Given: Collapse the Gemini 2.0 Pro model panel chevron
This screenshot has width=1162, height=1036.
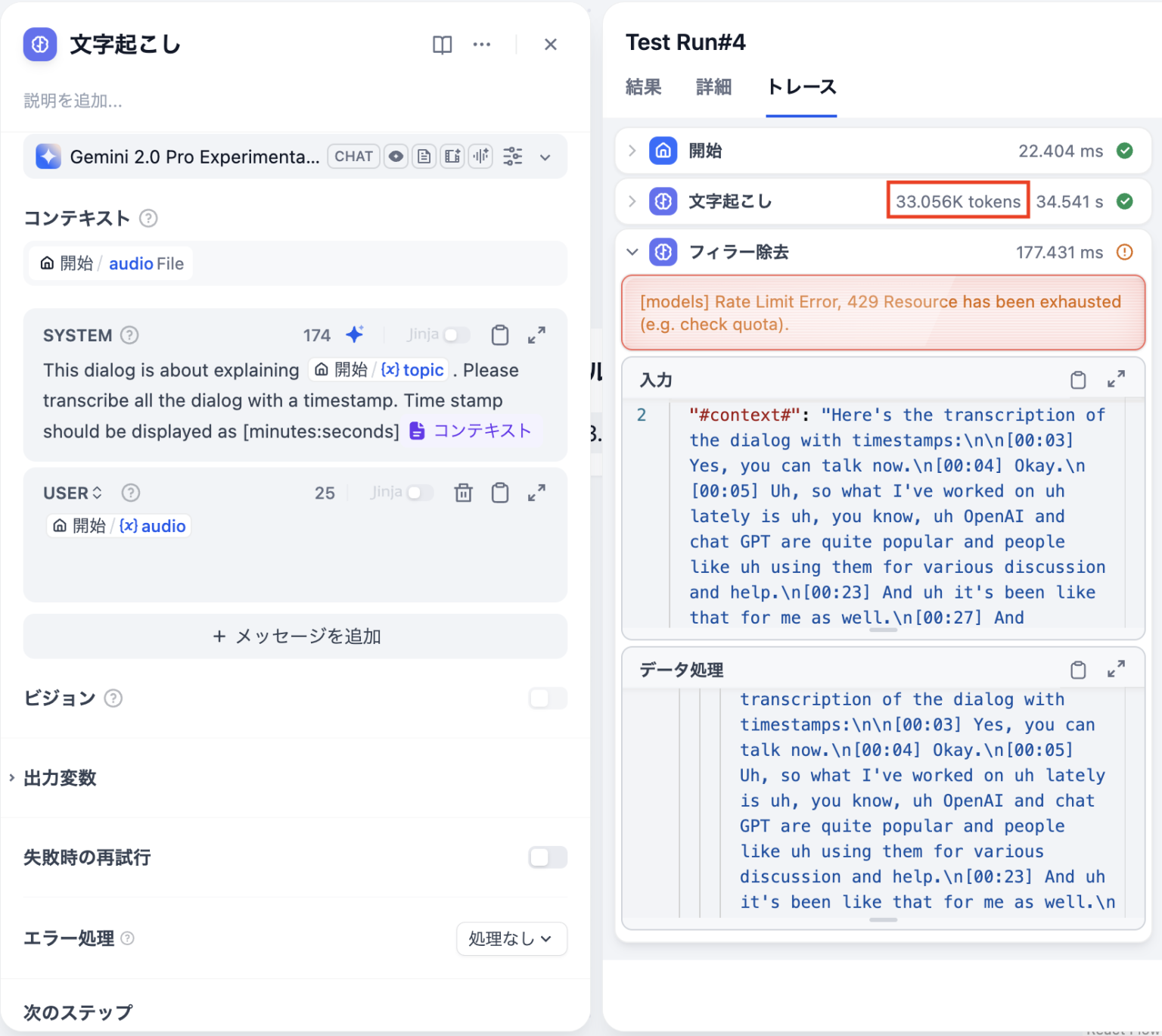Looking at the screenshot, I should (x=545, y=157).
